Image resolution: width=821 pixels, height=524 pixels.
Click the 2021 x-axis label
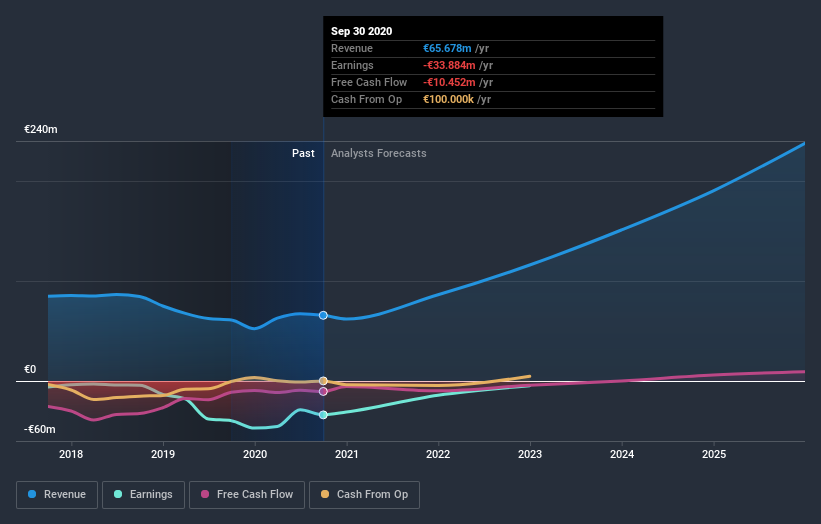(x=347, y=454)
